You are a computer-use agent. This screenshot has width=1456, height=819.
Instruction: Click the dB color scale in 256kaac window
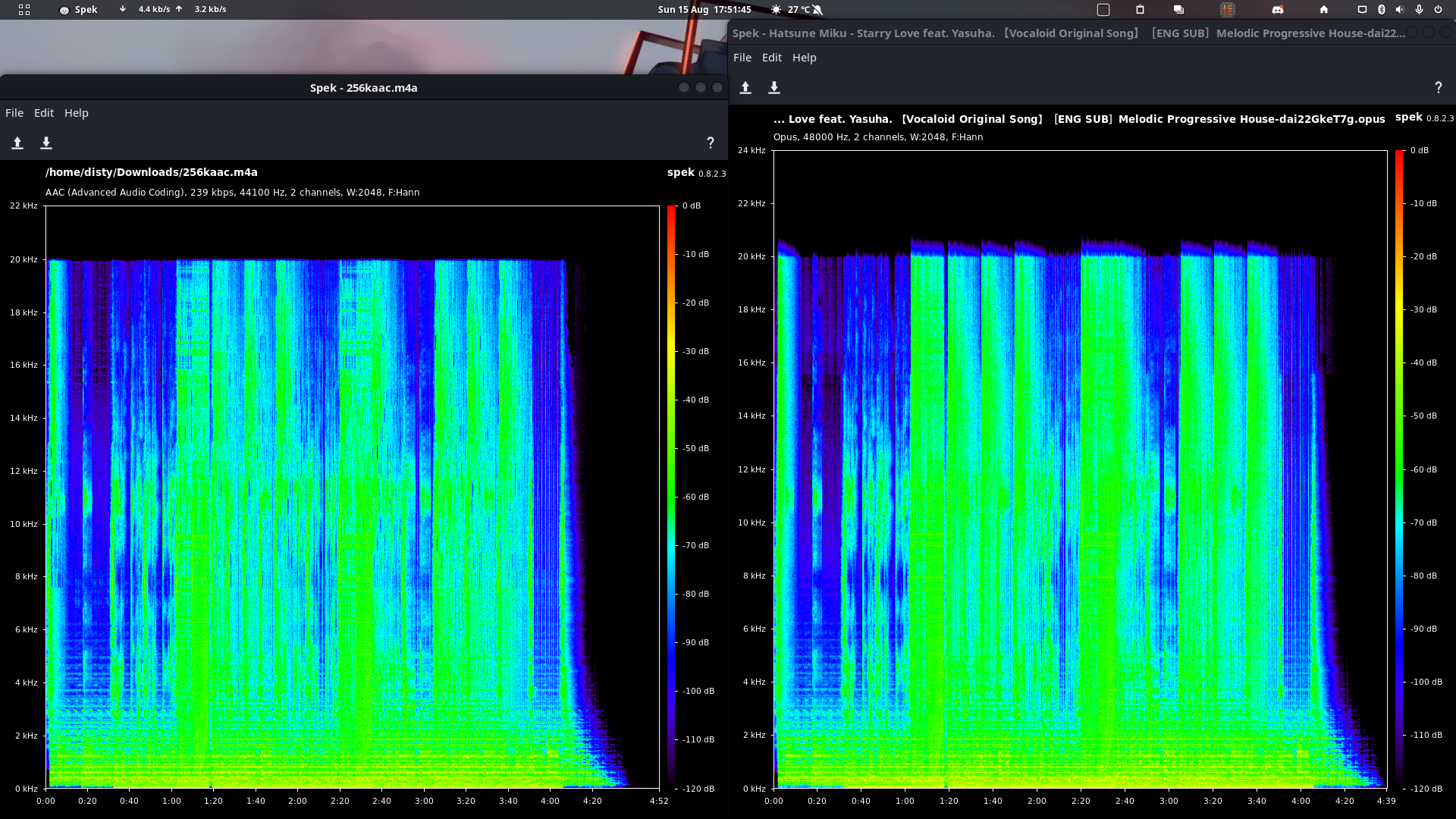(671, 497)
